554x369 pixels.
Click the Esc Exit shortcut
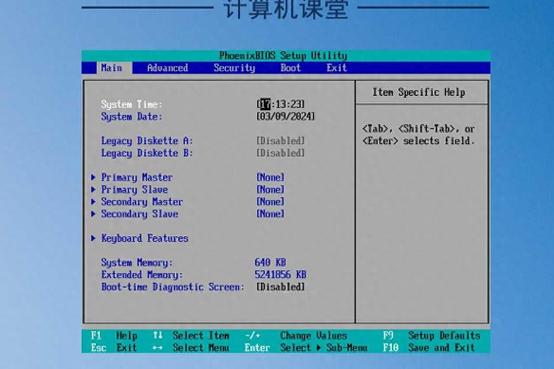pos(114,348)
